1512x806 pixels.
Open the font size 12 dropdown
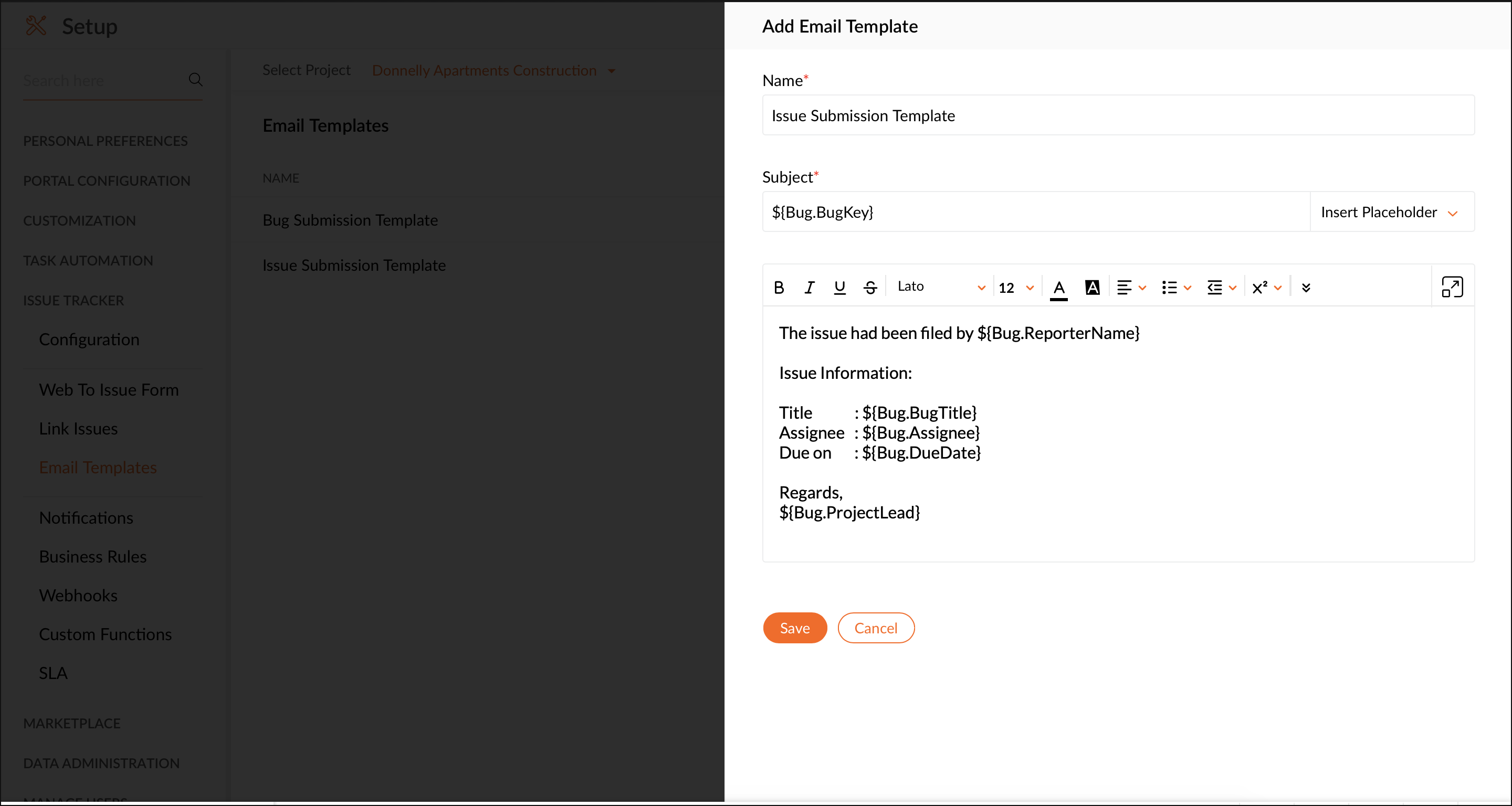pyautogui.click(x=1016, y=288)
